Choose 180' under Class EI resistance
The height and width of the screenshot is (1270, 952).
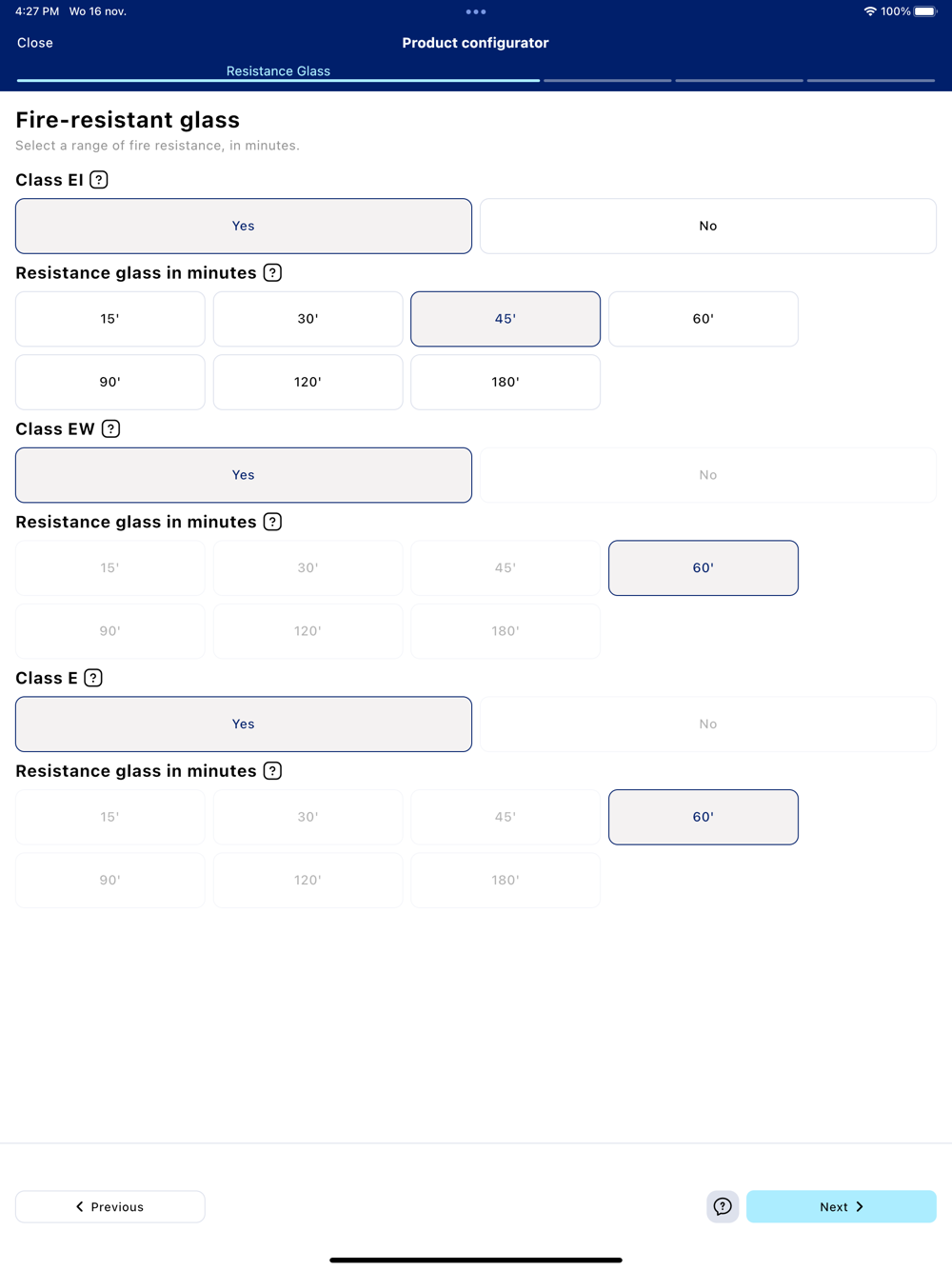coord(506,382)
